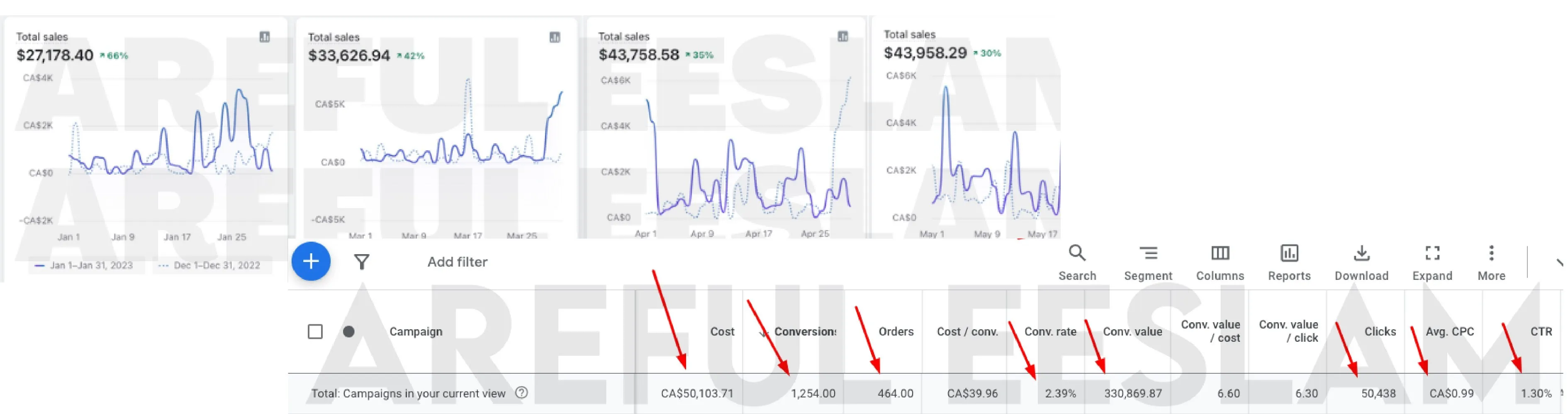Image resolution: width=1568 pixels, height=414 pixels.
Task: Click the blue plus add button
Action: click(310, 262)
